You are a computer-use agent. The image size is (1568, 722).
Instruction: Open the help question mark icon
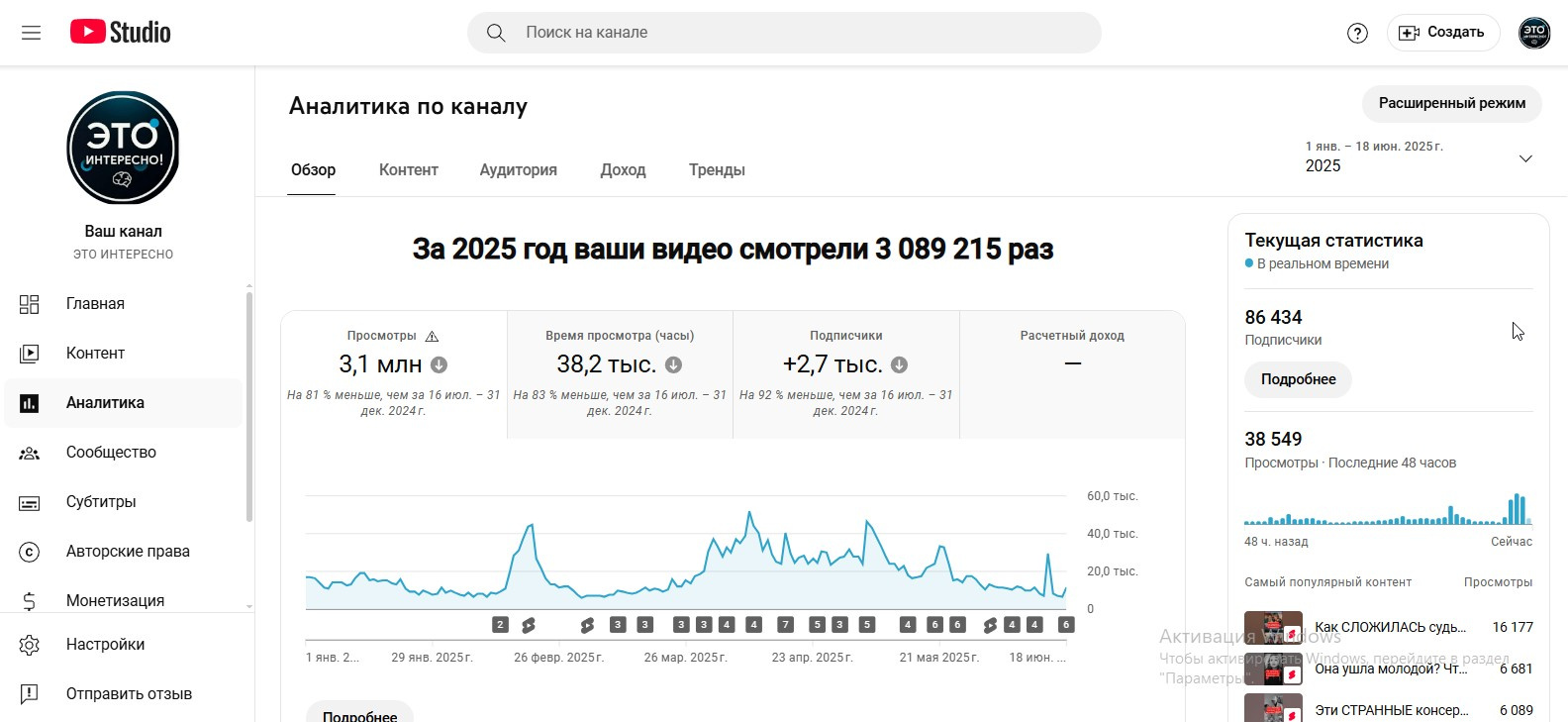point(1357,33)
